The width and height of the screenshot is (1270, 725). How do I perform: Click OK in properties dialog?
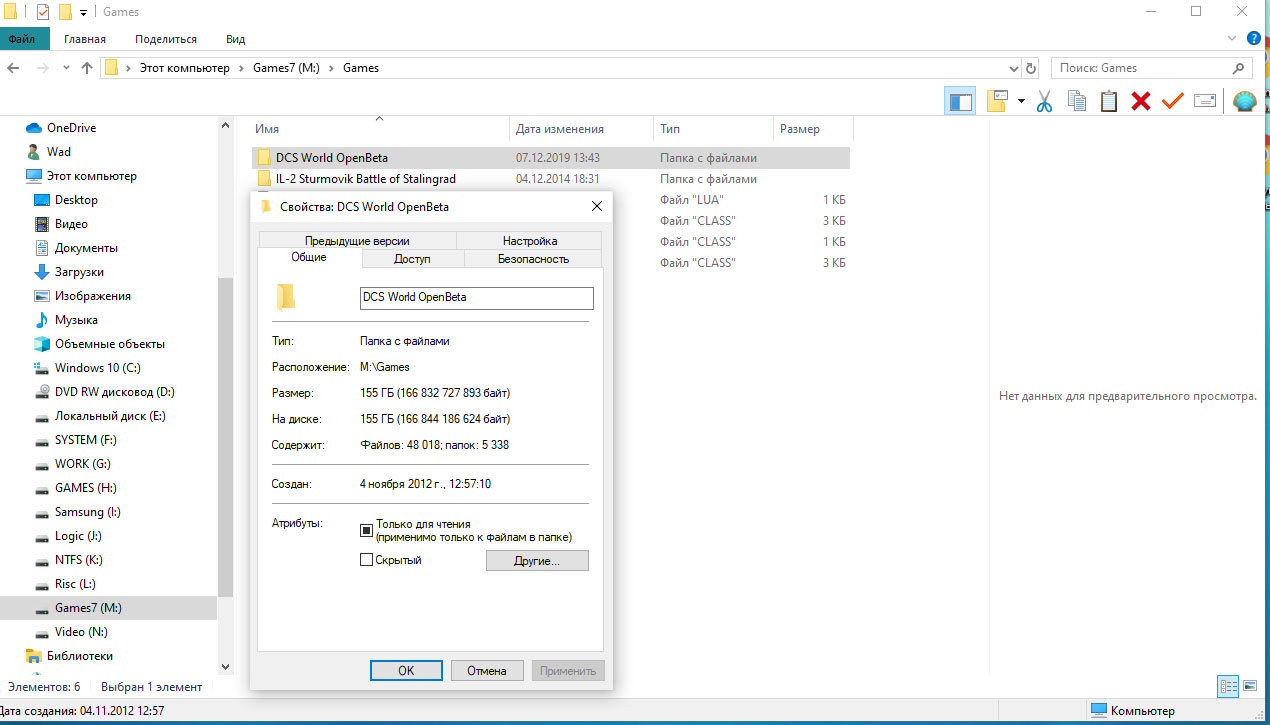click(406, 671)
